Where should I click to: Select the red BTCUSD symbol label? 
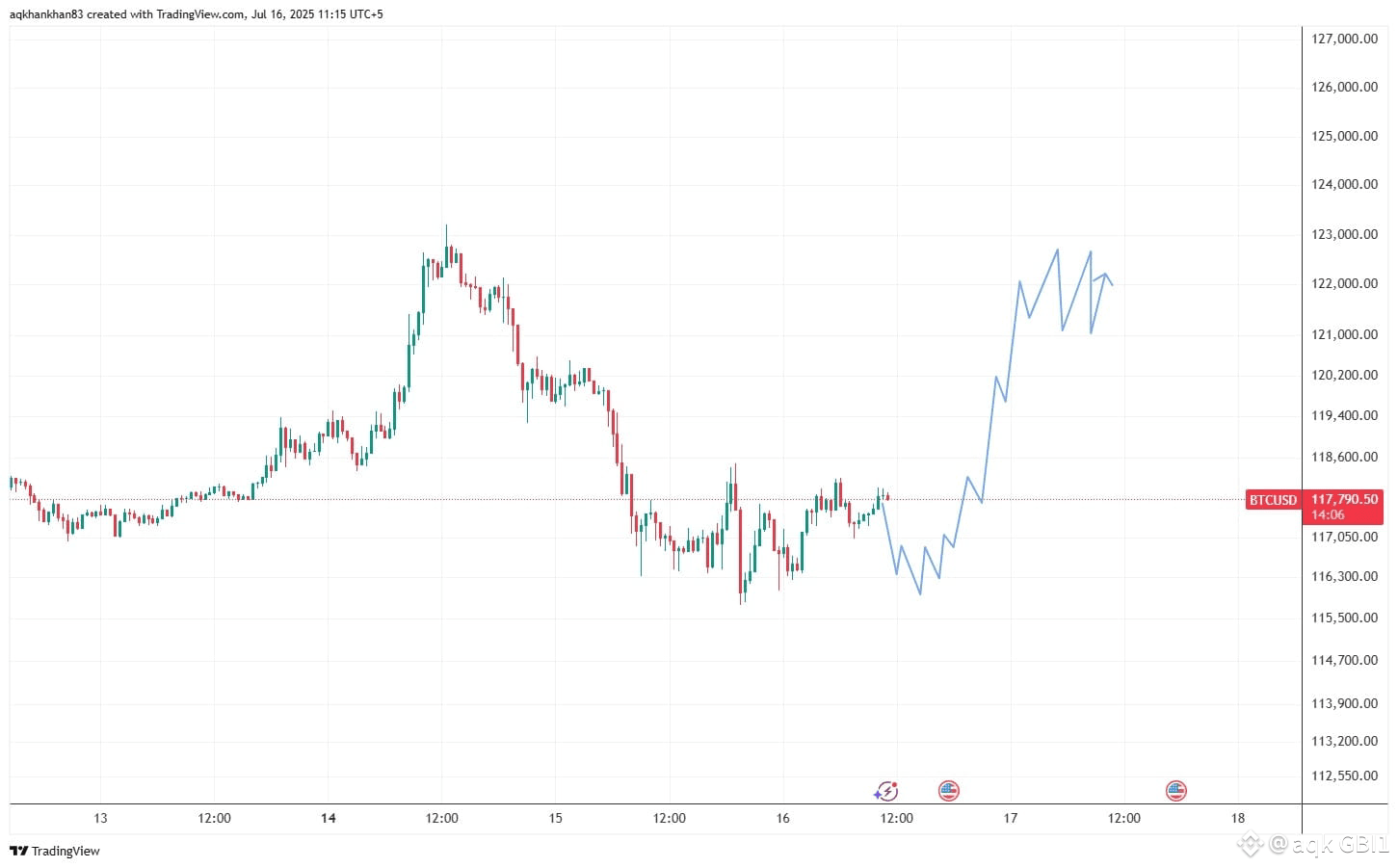pos(1273,500)
